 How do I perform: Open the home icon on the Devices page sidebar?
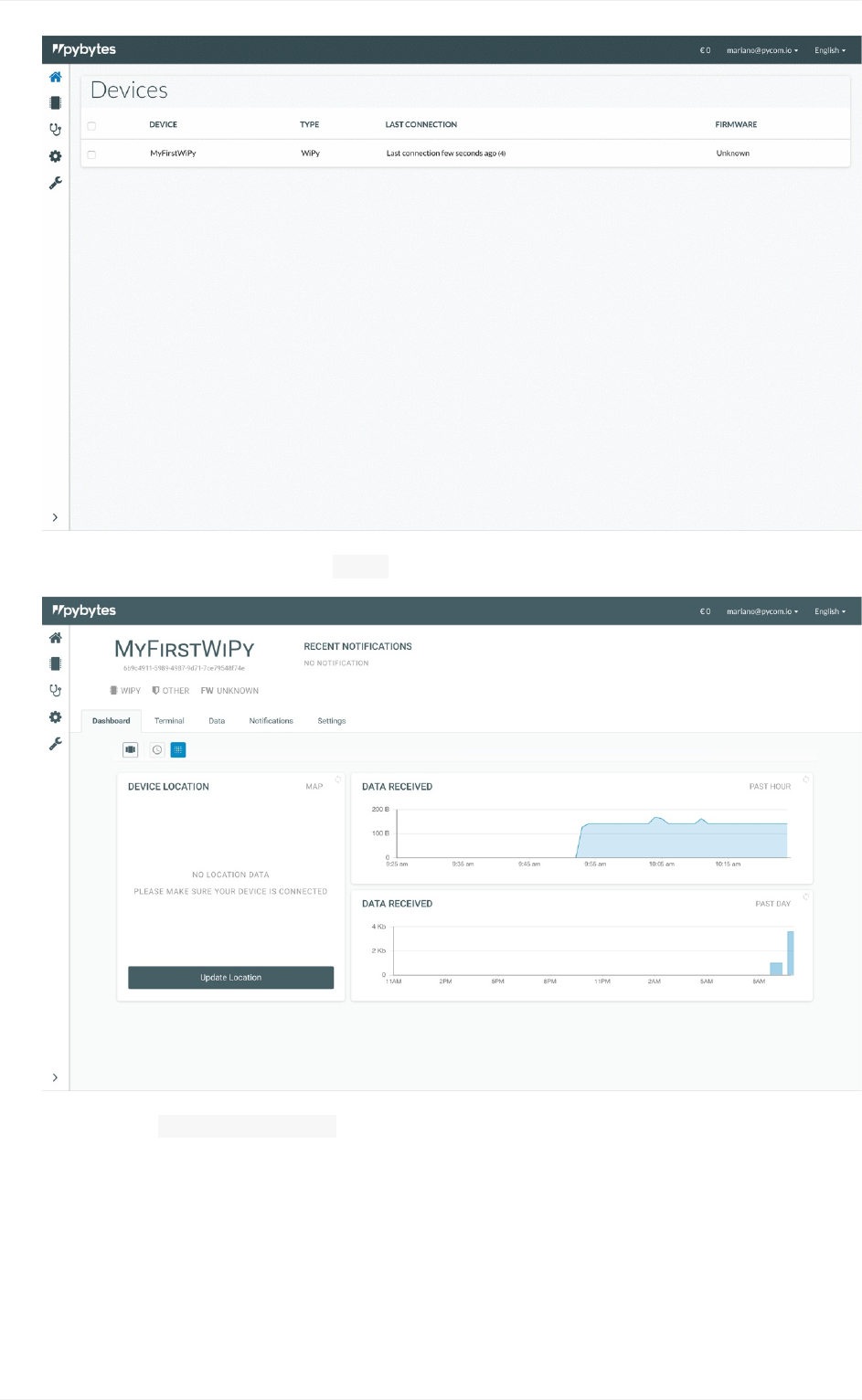pyautogui.click(x=55, y=77)
